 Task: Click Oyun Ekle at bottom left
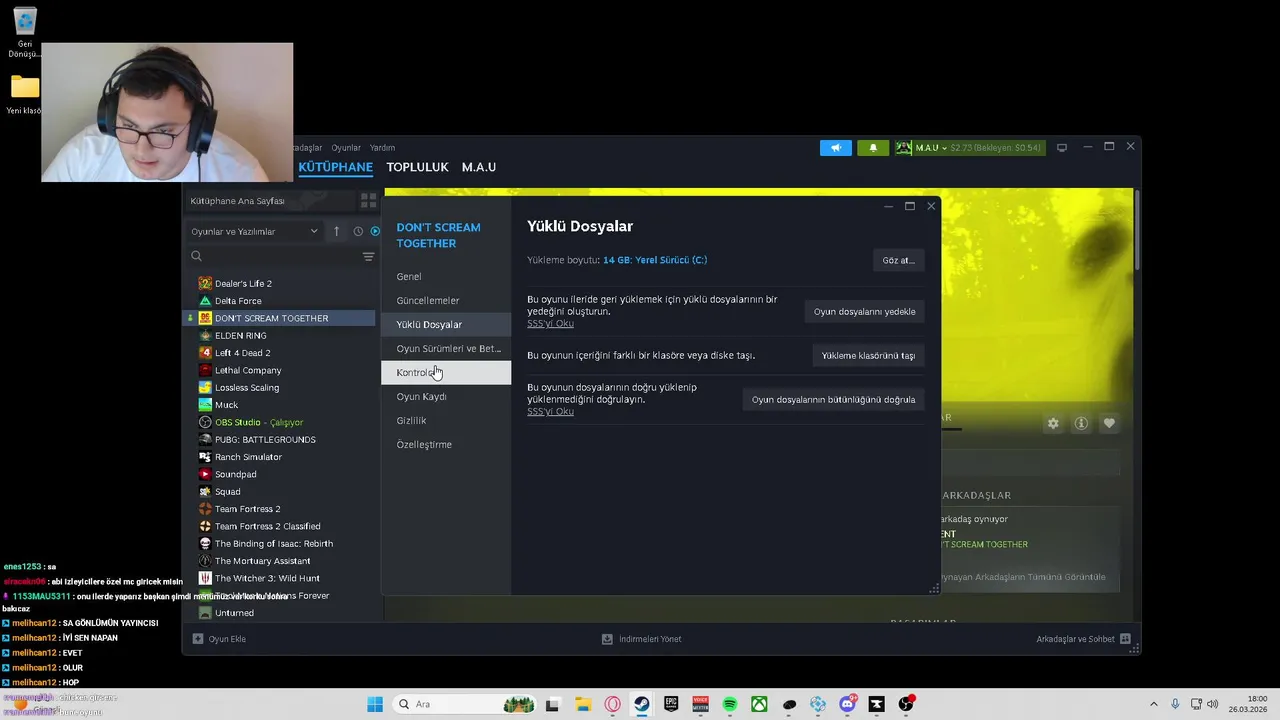click(219, 639)
